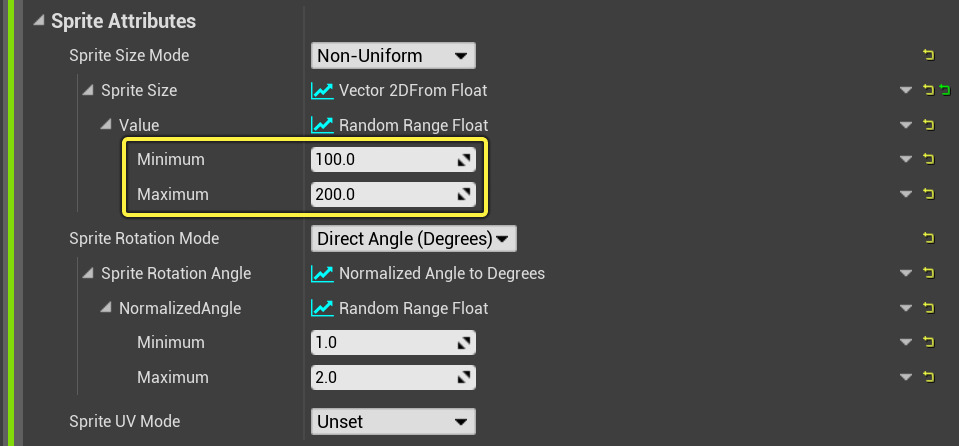Image resolution: width=959 pixels, height=446 pixels.
Task: Click the NormalizedAngle Maximum field showing 2.0
Action: pyautogui.click(x=384, y=377)
